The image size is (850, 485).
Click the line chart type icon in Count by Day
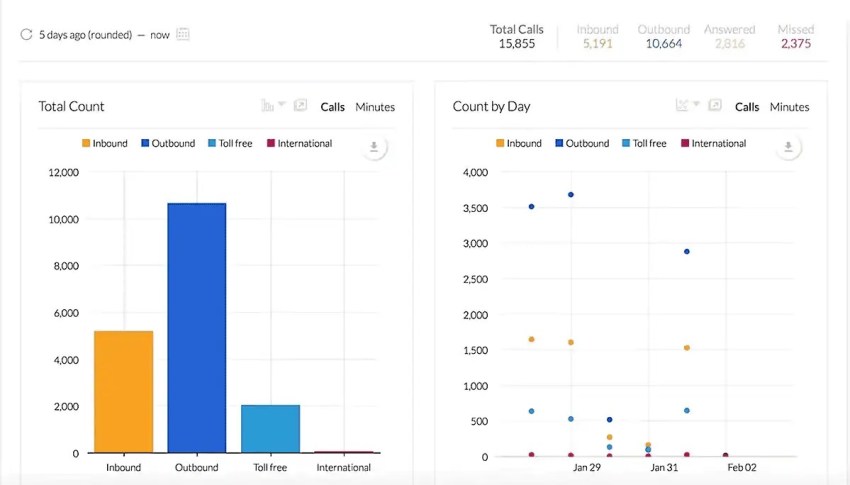(681, 106)
